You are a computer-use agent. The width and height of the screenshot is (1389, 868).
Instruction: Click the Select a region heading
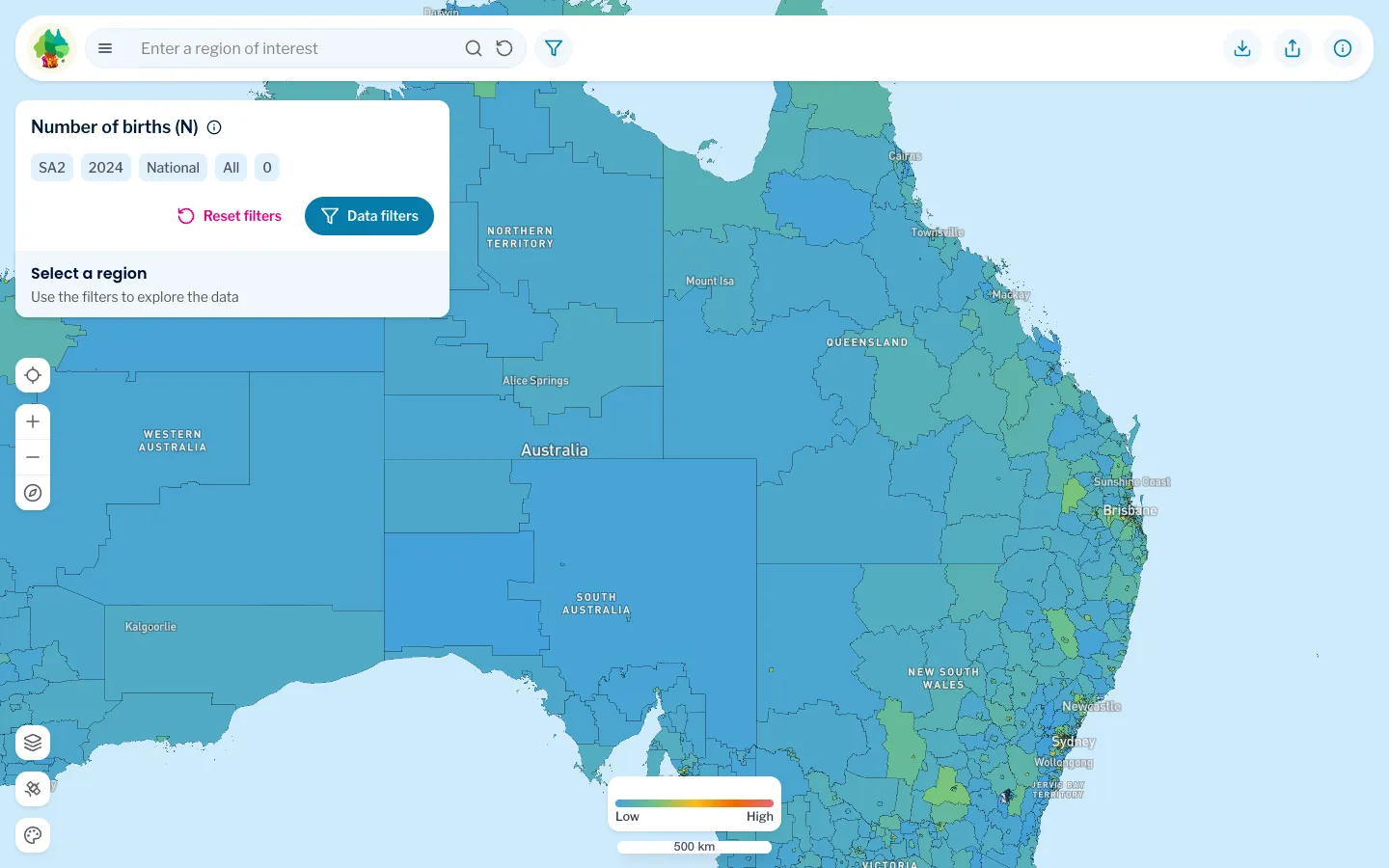pos(89,274)
